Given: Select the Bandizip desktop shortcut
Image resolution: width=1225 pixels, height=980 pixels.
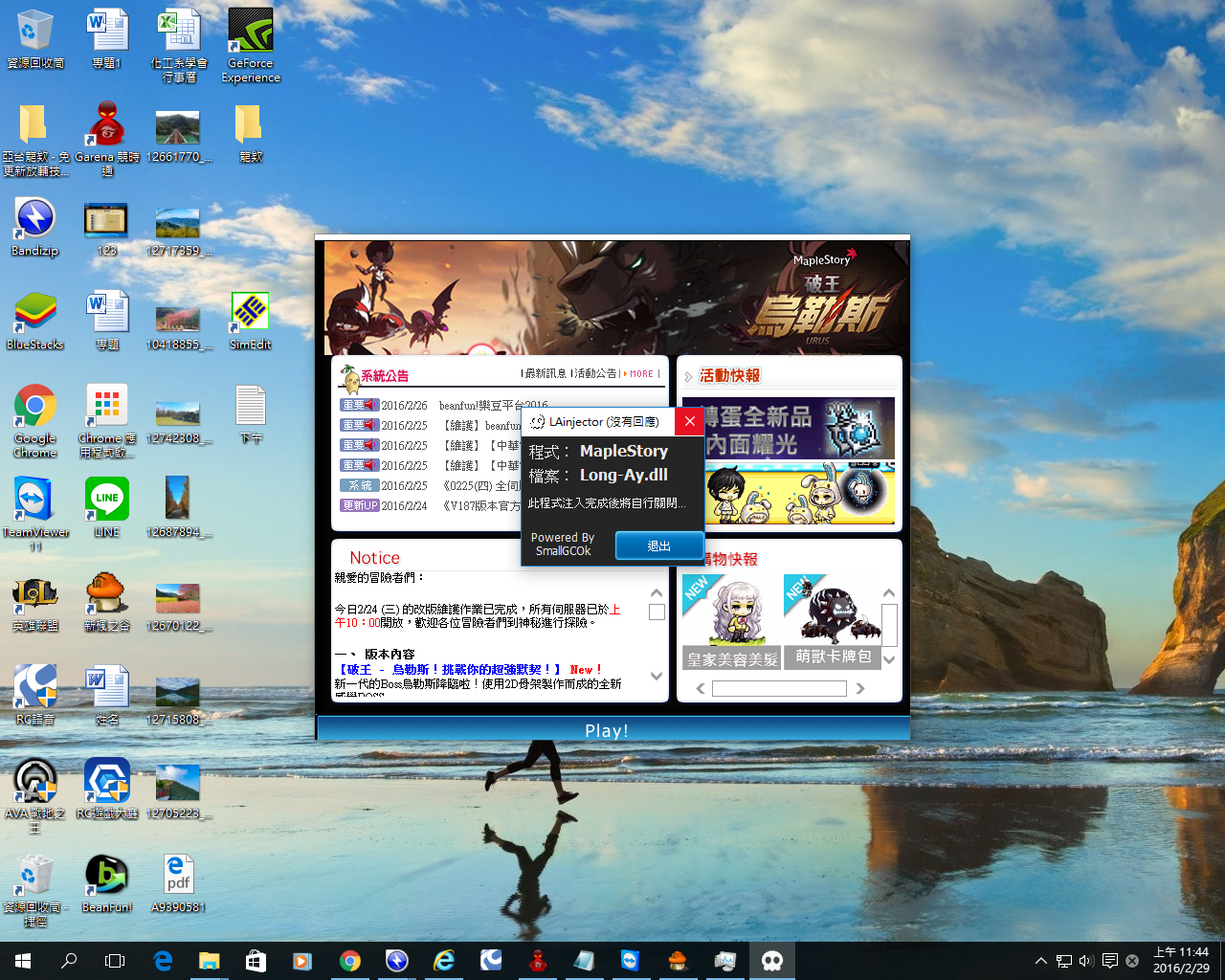Looking at the screenshot, I should click(35, 227).
